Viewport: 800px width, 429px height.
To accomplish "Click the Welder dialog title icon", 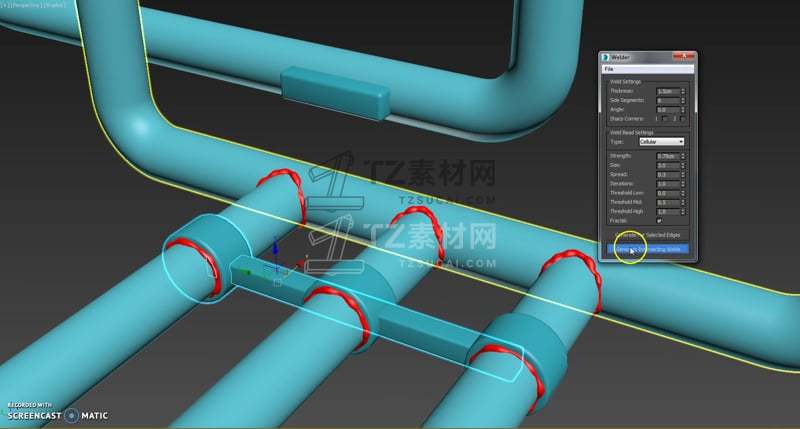I will (x=606, y=57).
